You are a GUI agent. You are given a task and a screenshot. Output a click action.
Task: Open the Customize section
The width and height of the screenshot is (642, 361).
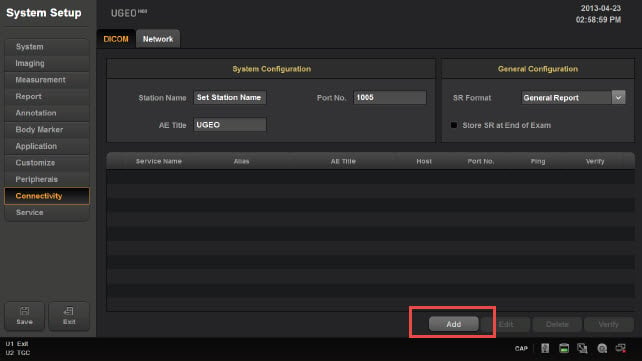[47, 162]
